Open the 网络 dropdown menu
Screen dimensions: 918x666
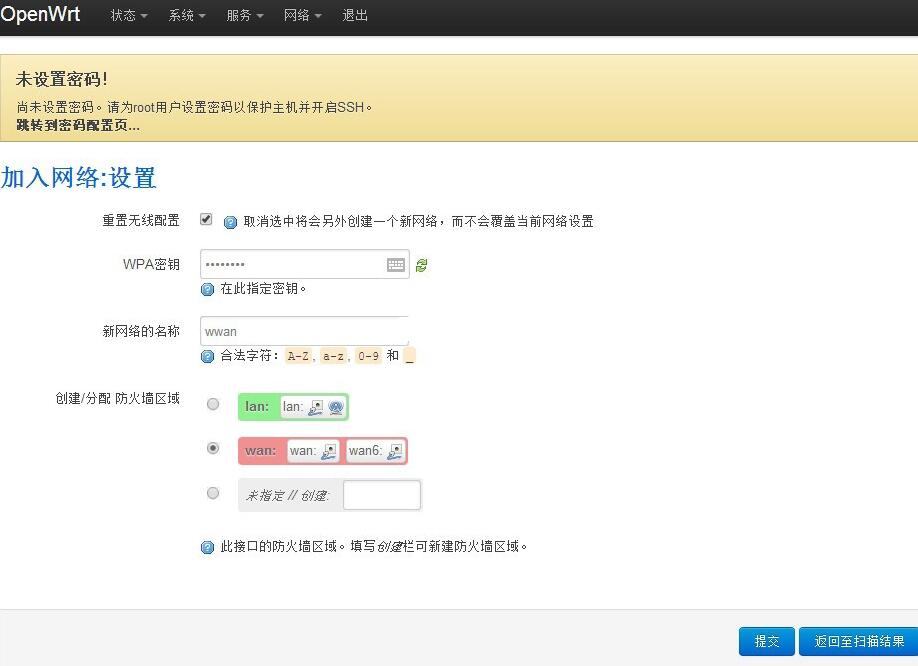tap(302, 16)
